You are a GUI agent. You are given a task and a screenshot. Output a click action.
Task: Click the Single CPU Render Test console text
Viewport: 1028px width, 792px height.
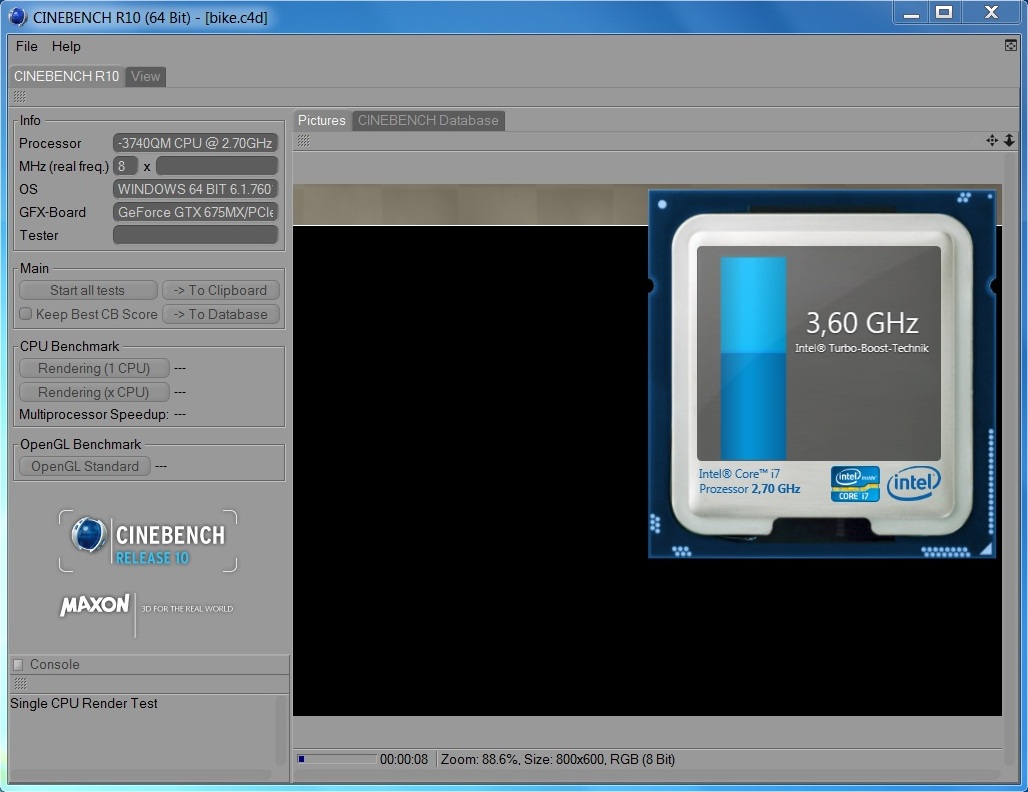tap(84, 703)
